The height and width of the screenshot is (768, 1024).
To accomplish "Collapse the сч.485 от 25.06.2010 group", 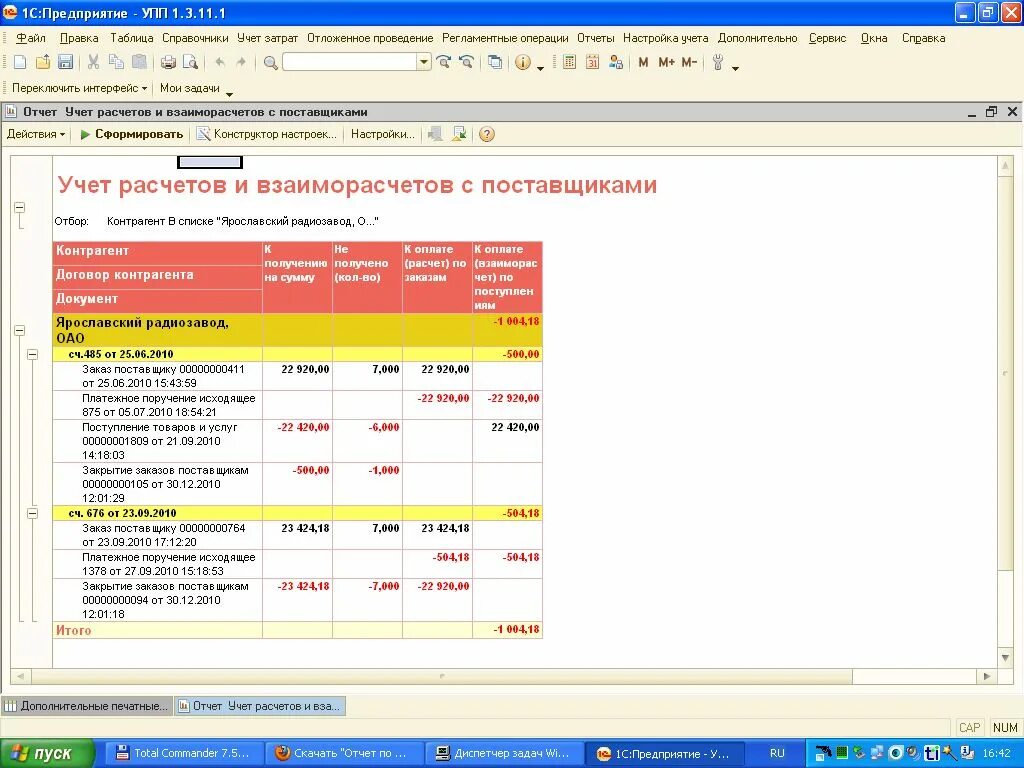I will (x=33, y=355).
